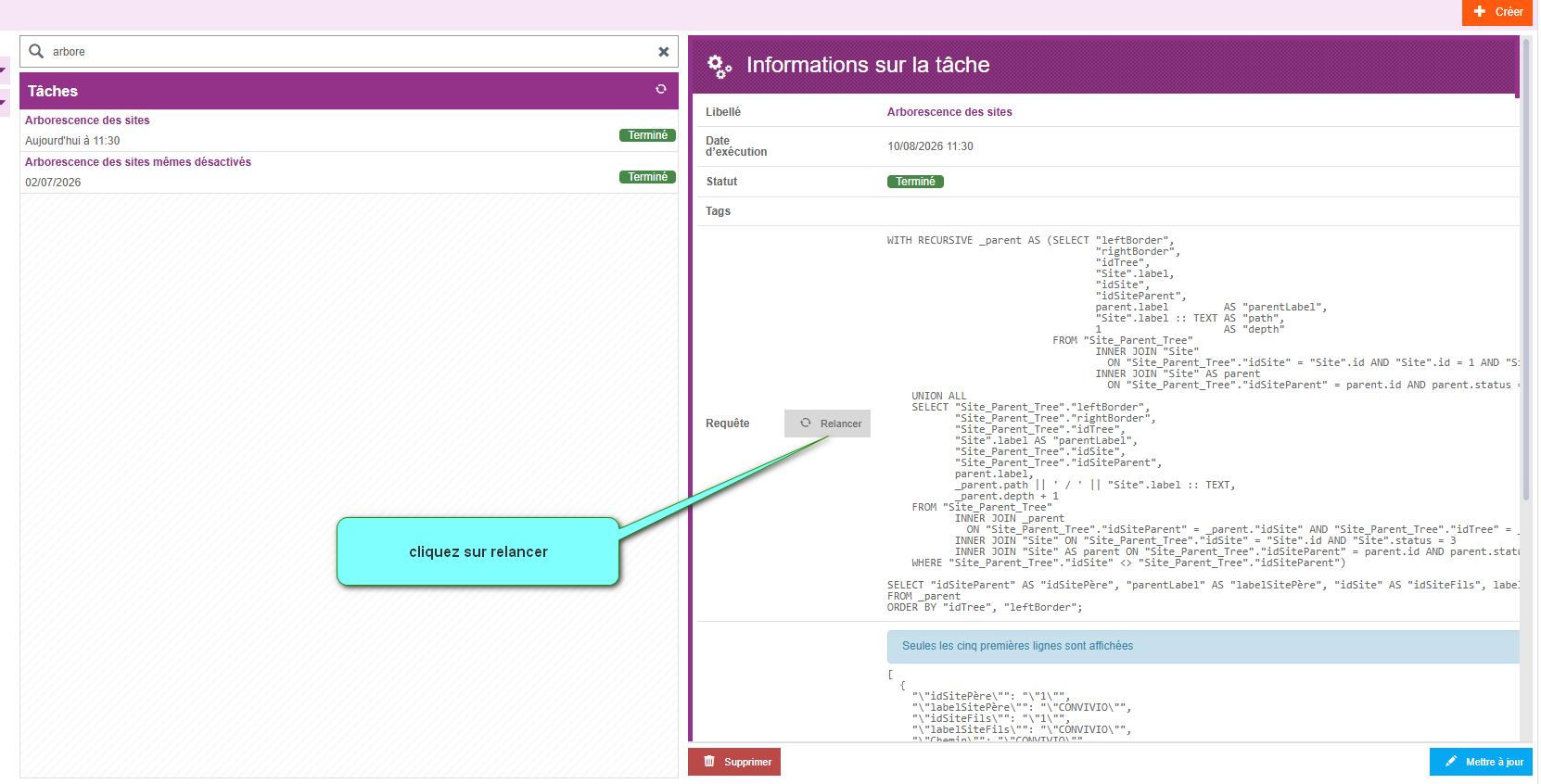Click the gears icon in task information header

point(720,66)
